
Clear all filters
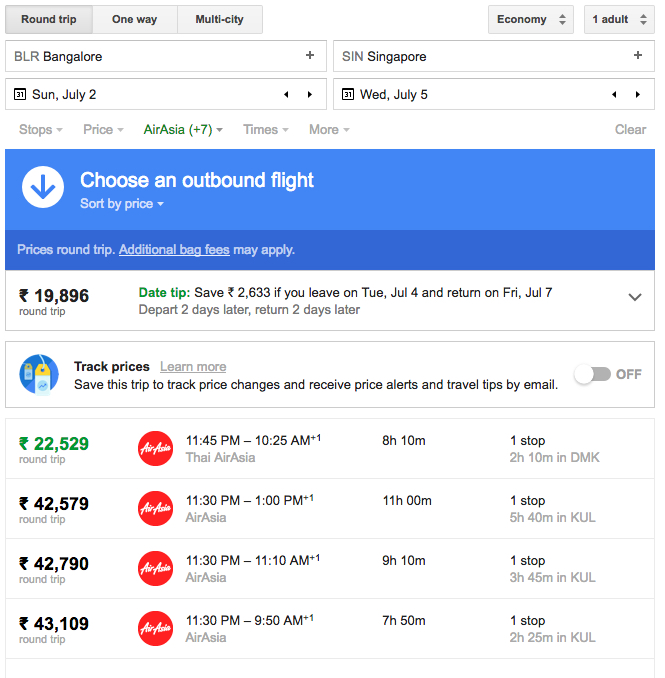[x=630, y=130]
